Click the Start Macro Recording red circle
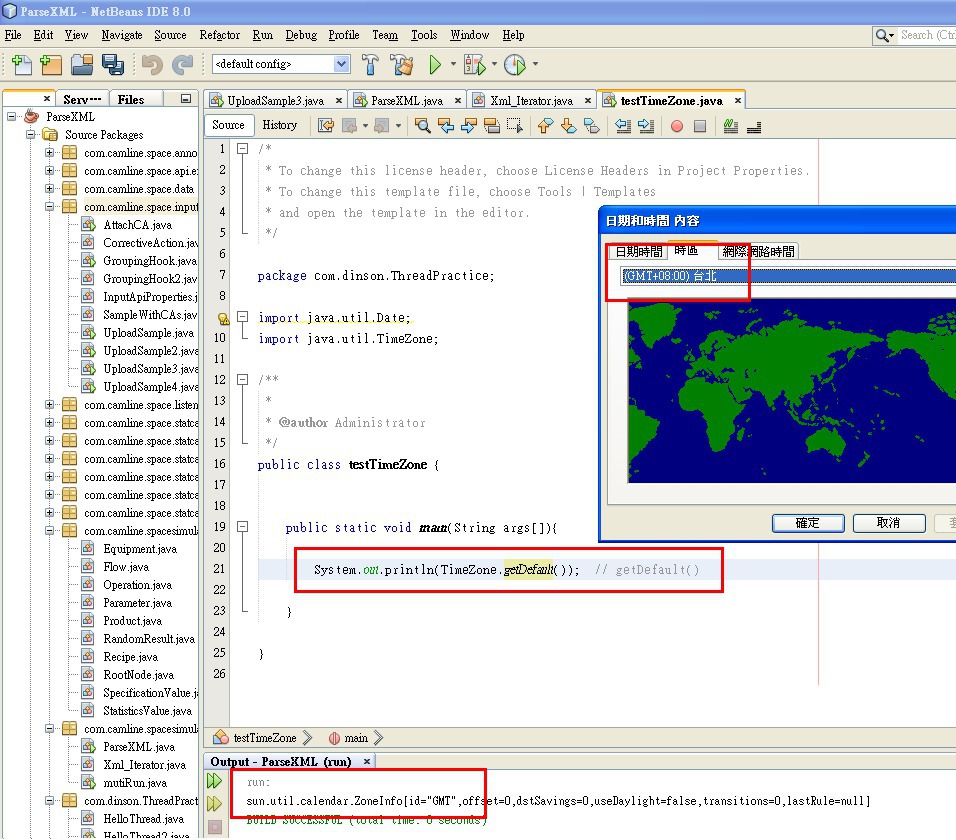956x840 pixels. pos(677,126)
